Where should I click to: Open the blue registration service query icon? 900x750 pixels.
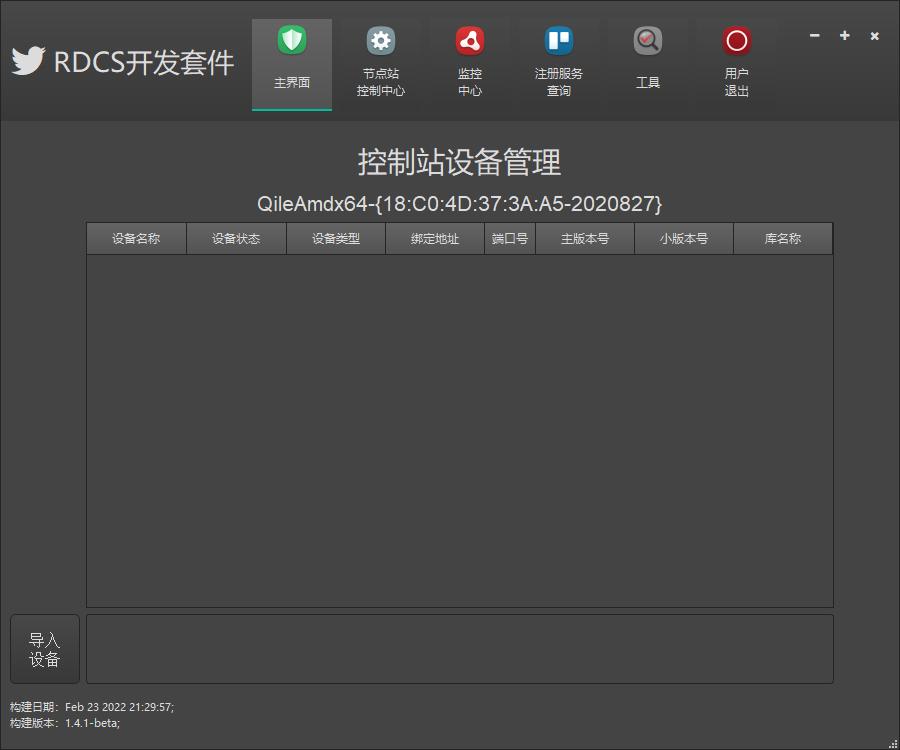pyautogui.click(x=559, y=42)
